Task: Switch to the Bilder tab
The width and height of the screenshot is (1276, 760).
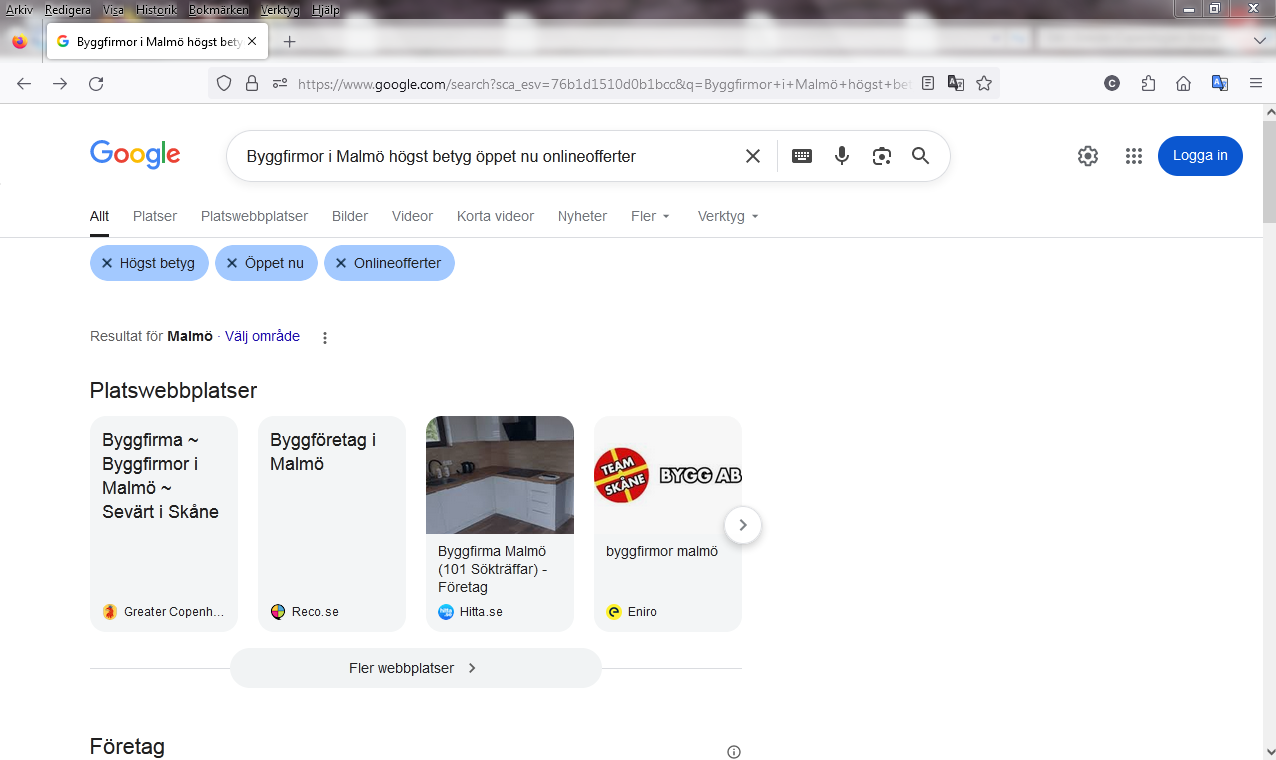Action: point(350,216)
